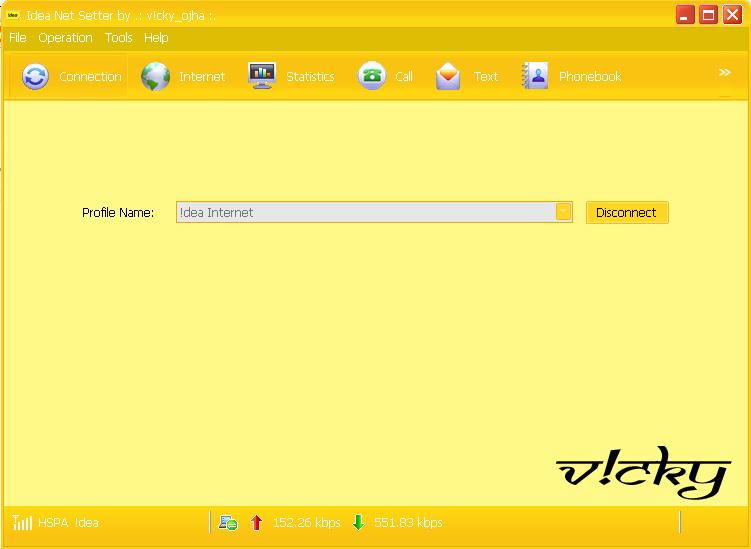Click the green download arrow icon
Screen dimensions: 751x549
[x=358, y=522]
